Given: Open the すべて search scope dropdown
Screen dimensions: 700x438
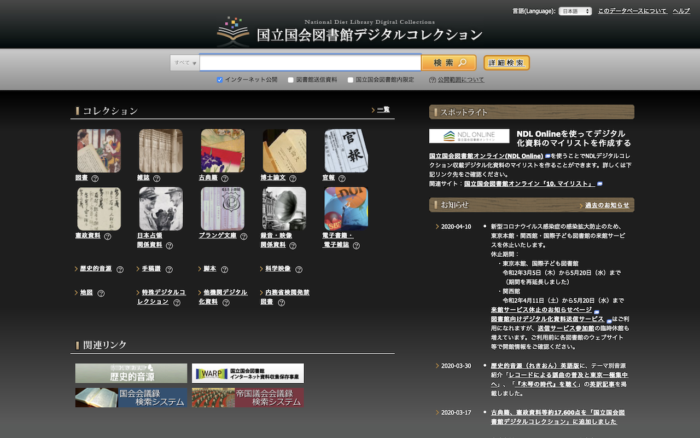Looking at the screenshot, I should click(x=184, y=62).
